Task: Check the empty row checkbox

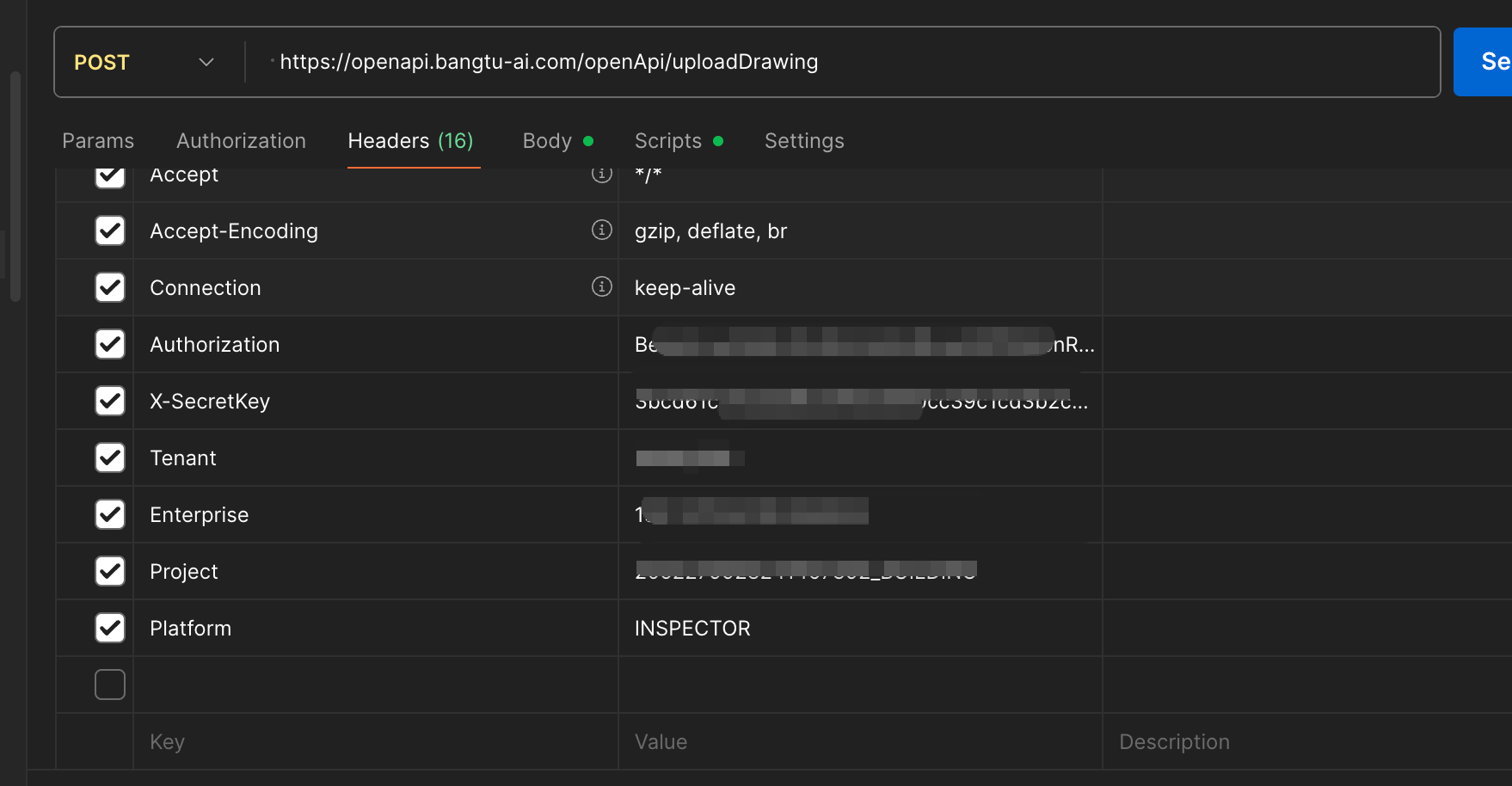Action: point(110,685)
